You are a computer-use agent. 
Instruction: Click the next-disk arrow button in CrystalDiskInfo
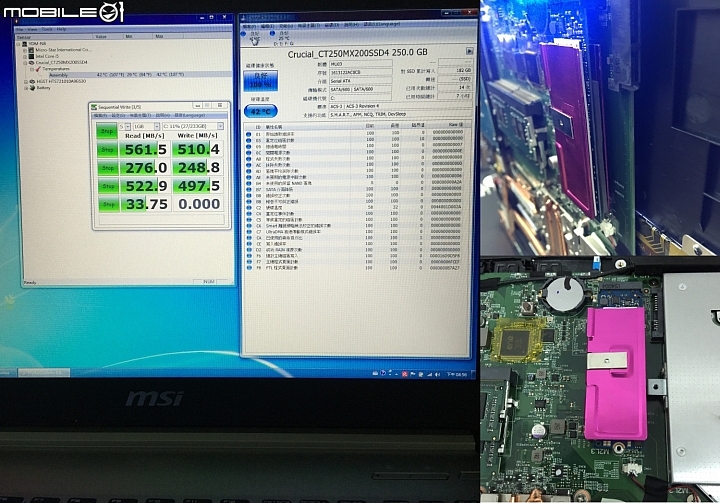point(469,51)
